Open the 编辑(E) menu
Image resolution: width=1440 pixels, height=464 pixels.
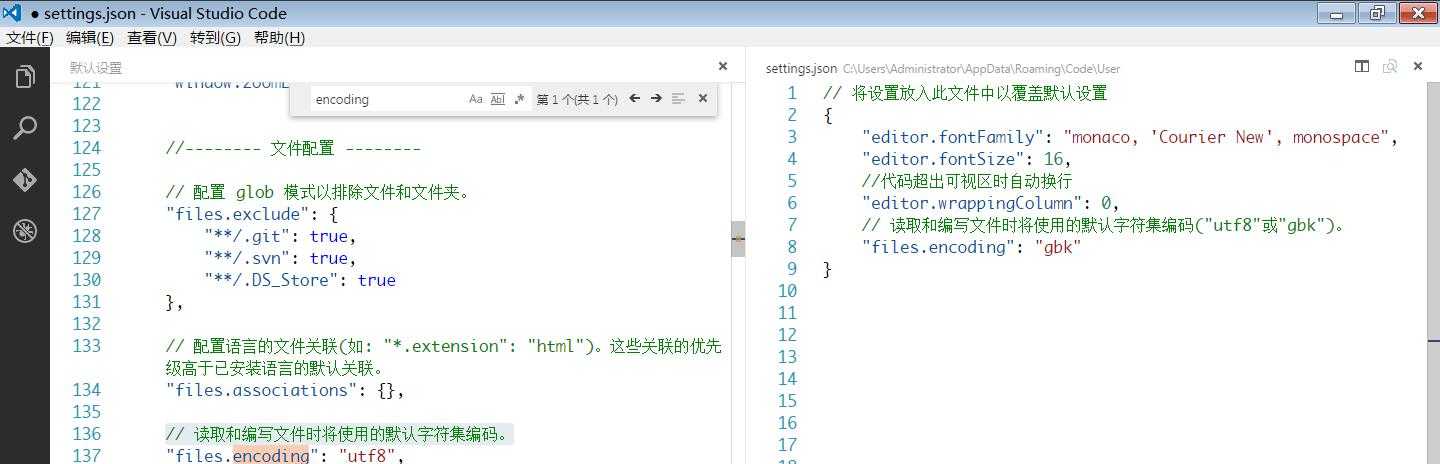pos(90,38)
